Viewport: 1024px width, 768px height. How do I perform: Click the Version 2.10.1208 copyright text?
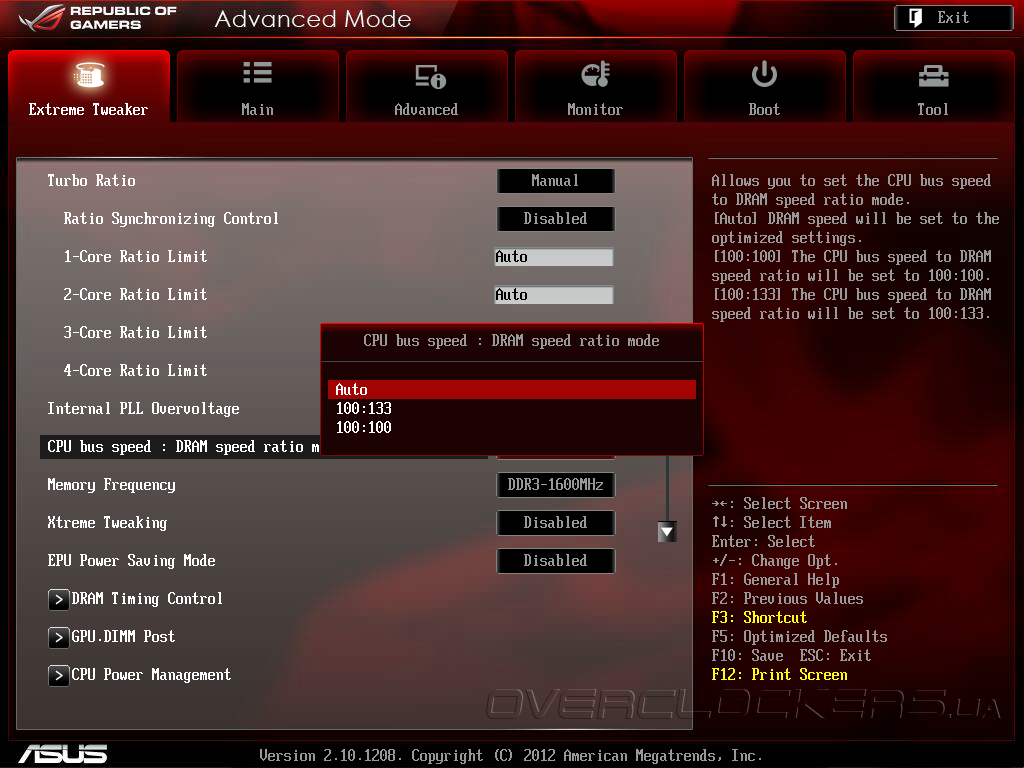coord(511,756)
